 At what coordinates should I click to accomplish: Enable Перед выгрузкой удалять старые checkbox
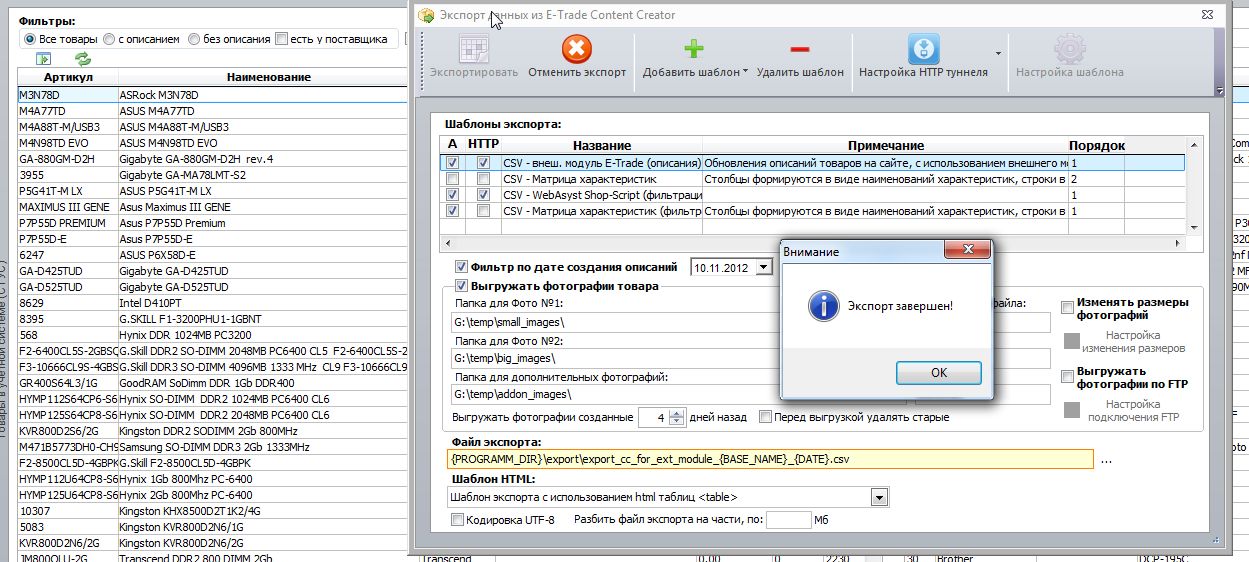tap(766, 417)
